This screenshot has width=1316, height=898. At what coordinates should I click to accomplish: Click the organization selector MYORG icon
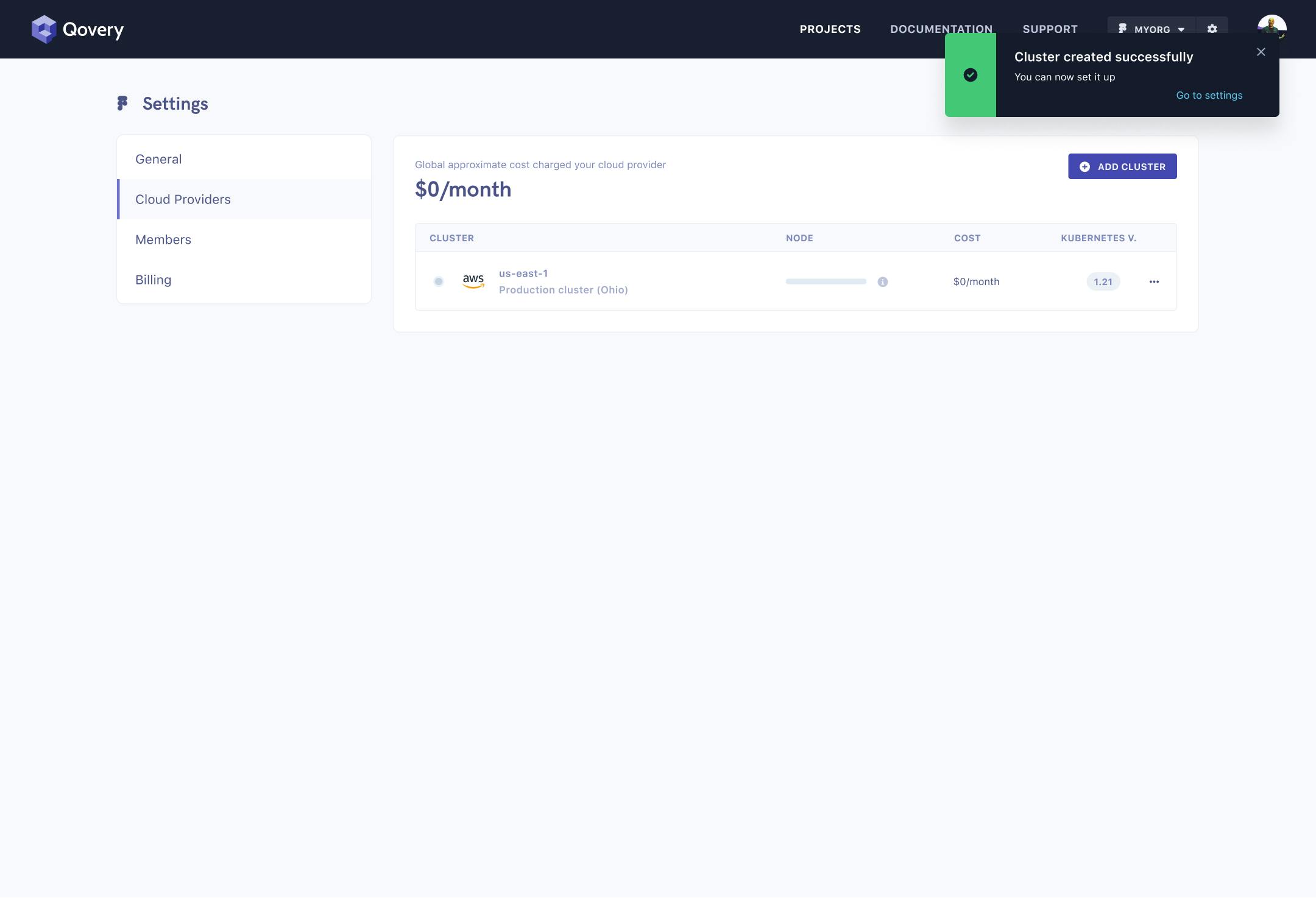coord(1122,28)
